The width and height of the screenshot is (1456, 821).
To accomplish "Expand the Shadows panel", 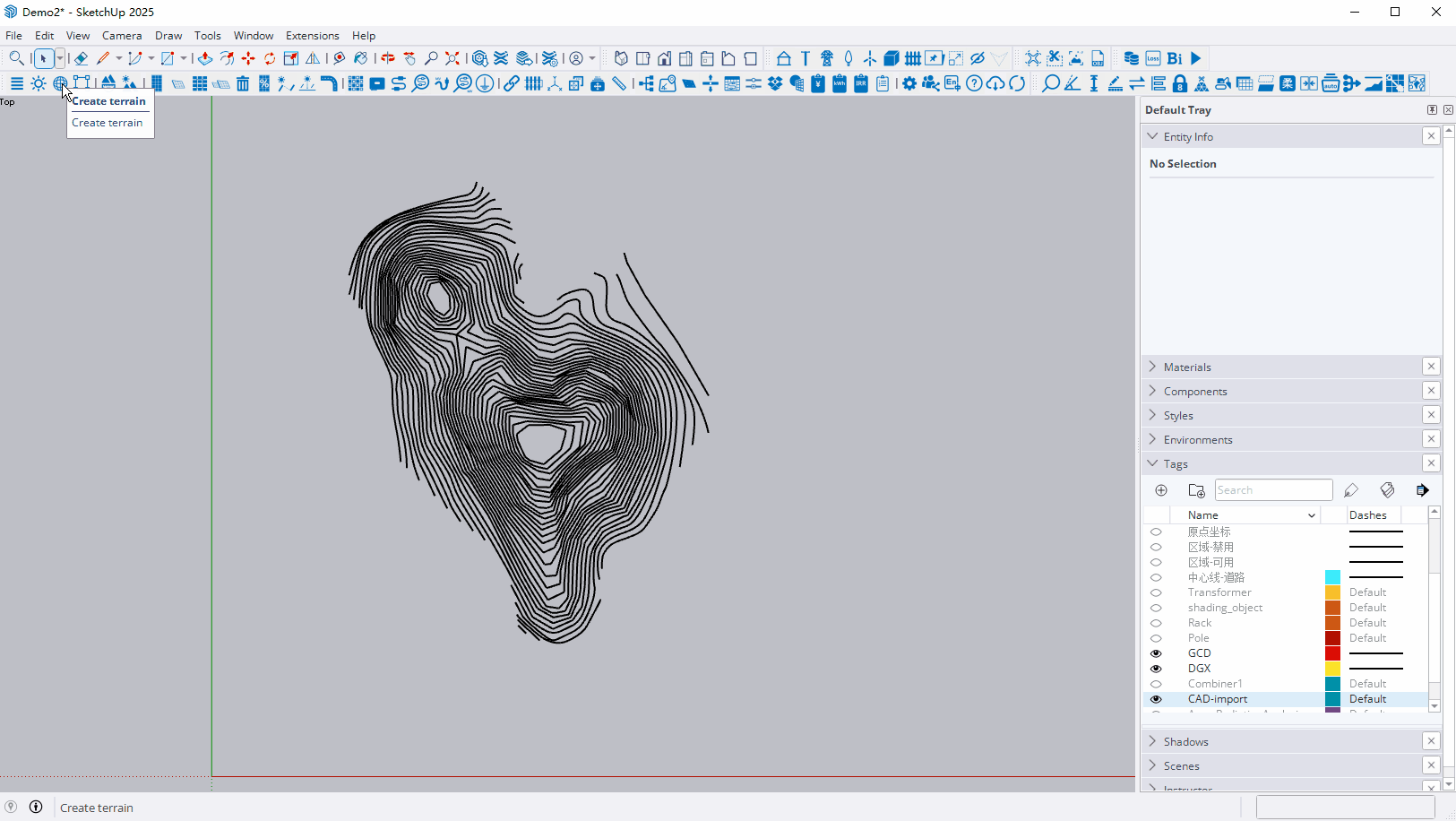I will pos(1185,741).
